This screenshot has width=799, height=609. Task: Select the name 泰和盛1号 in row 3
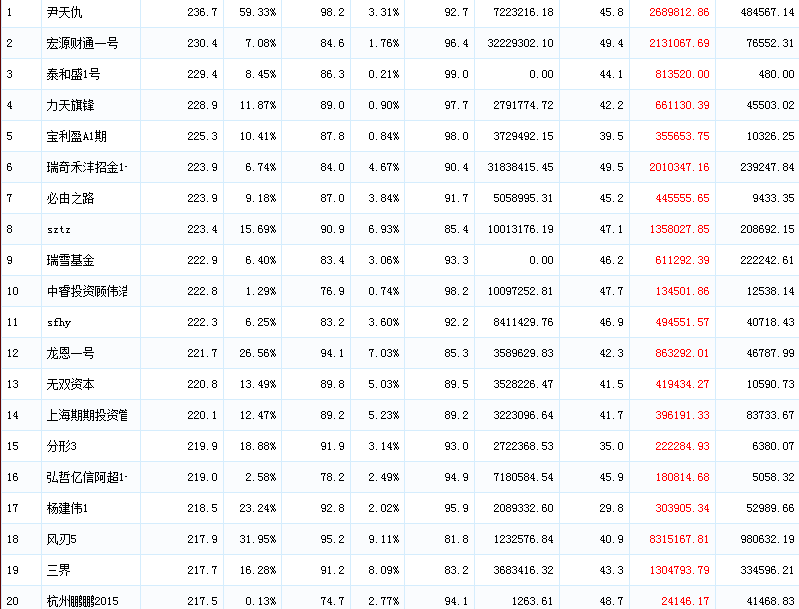click(73, 74)
